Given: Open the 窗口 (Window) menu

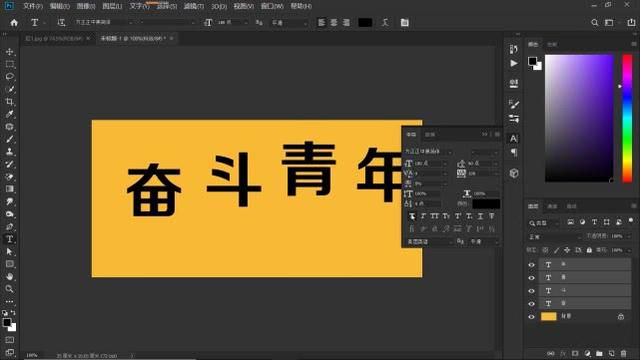Looking at the screenshot, I should pos(272,6).
